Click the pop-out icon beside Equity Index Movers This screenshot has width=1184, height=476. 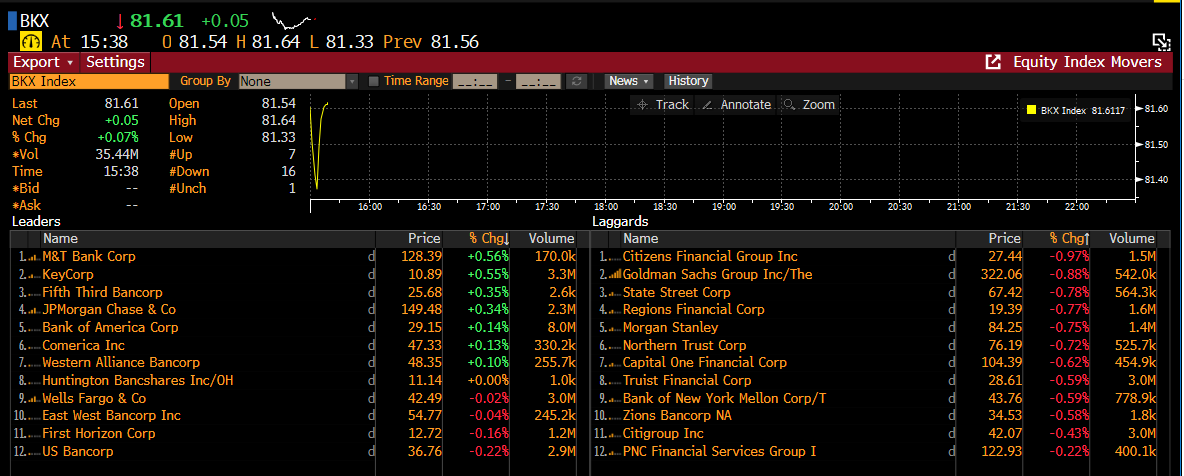(x=993, y=62)
